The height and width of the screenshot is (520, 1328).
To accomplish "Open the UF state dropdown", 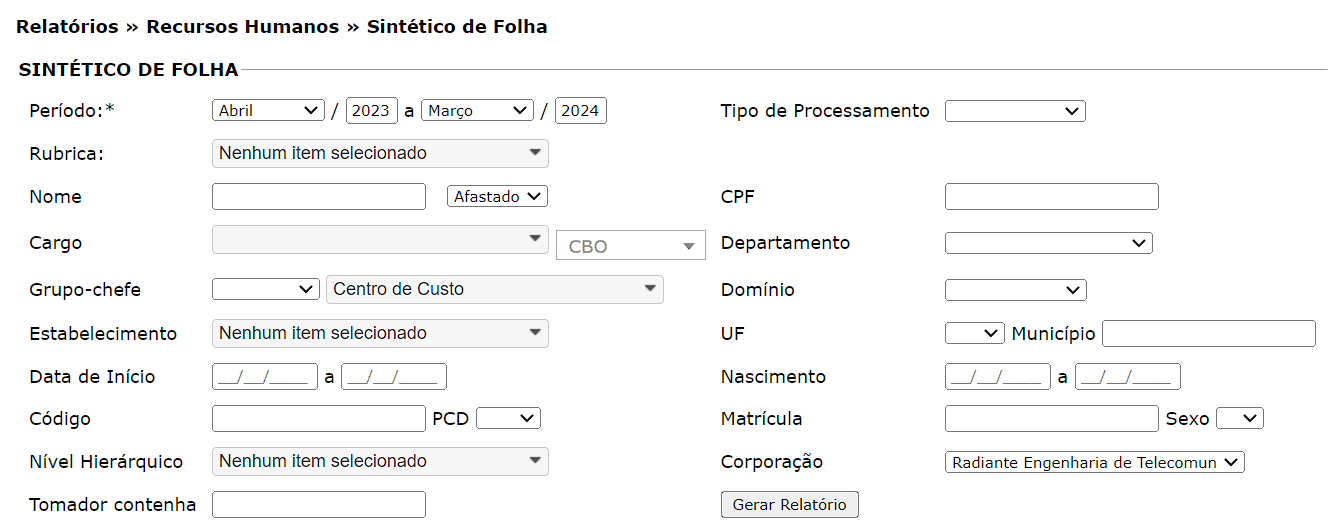I will 974,333.
